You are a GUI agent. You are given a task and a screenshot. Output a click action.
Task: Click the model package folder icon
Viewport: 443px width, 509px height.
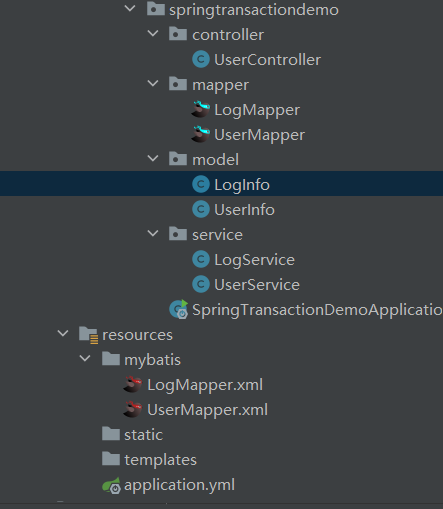click(x=178, y=159)
